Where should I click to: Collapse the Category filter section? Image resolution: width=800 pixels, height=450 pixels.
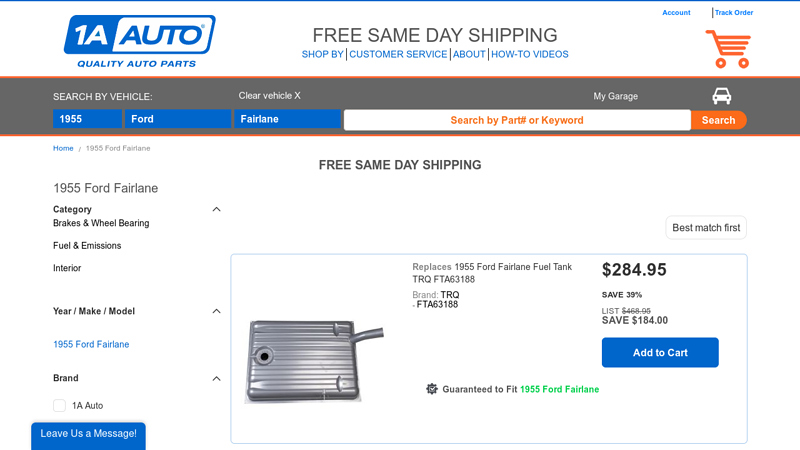(x=217, y=209)
